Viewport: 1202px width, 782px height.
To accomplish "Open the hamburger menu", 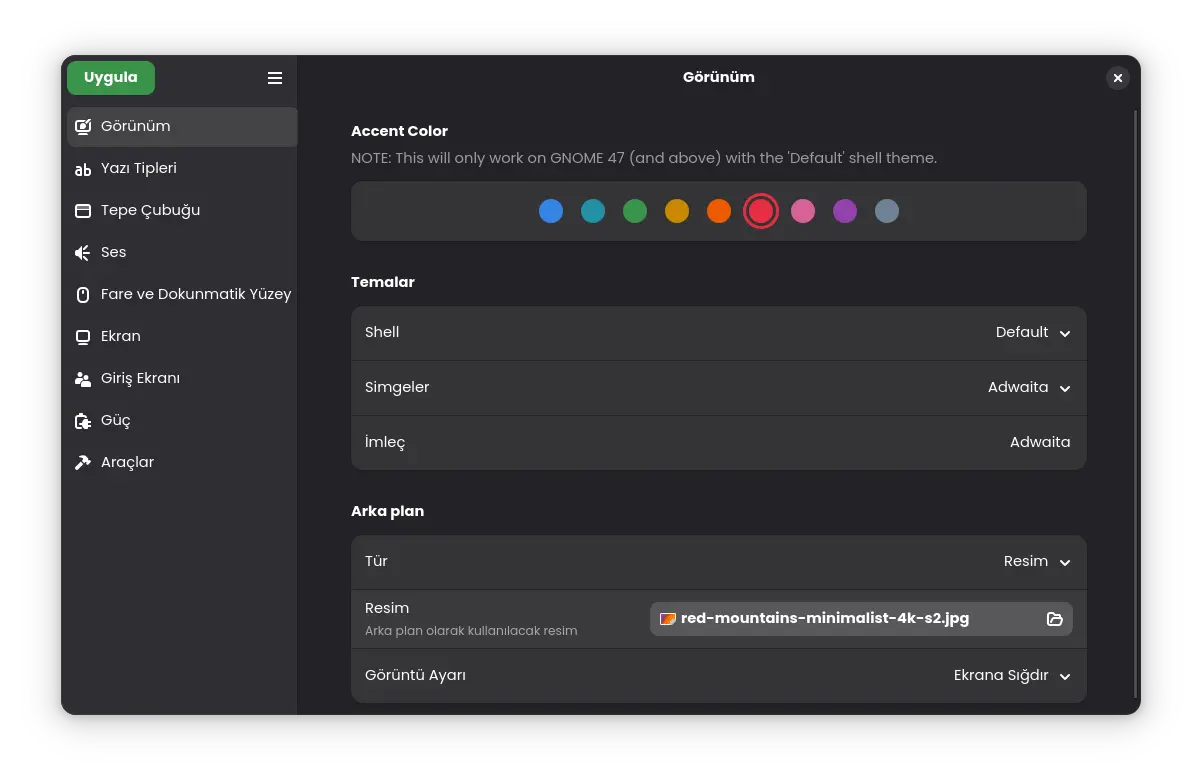I will [275, 78].
